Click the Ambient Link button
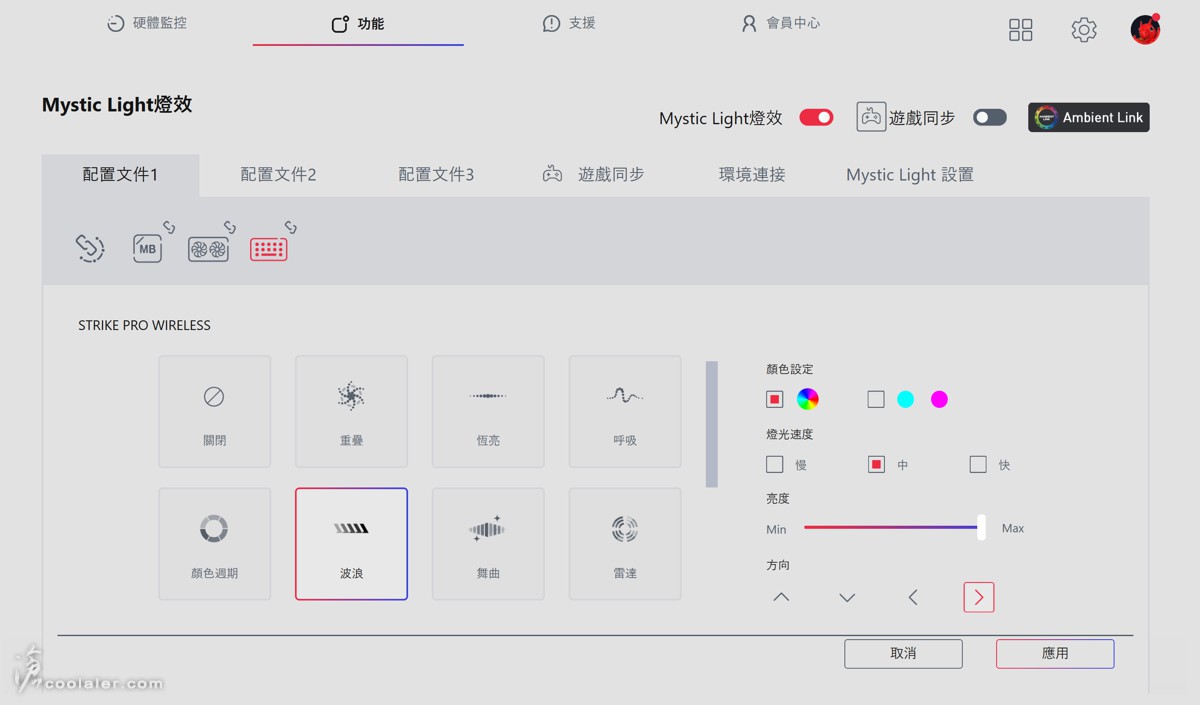The image size is (1200, 705). (1089, 118)
